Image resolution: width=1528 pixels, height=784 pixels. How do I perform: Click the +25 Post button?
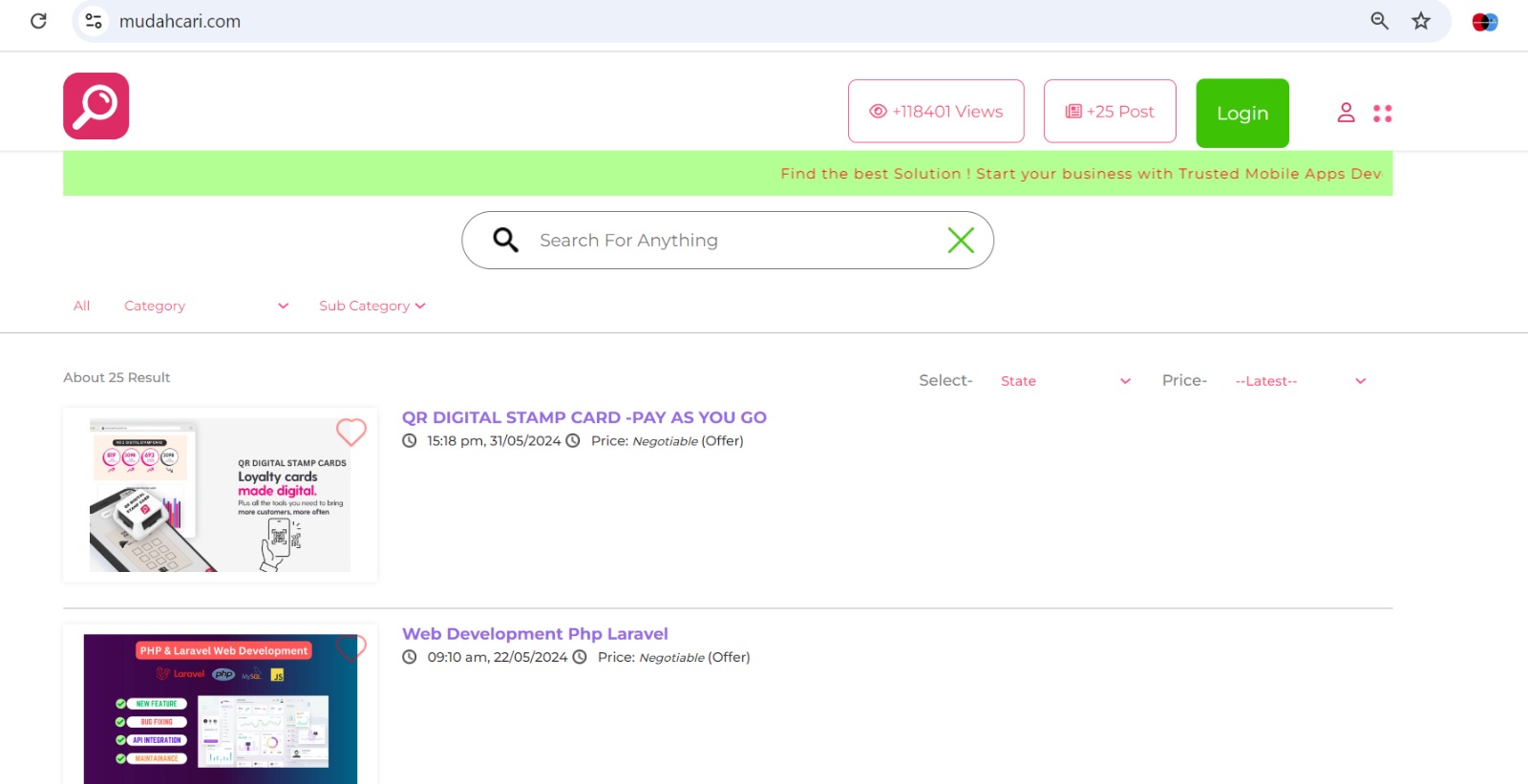click(x=1110, y=112)
